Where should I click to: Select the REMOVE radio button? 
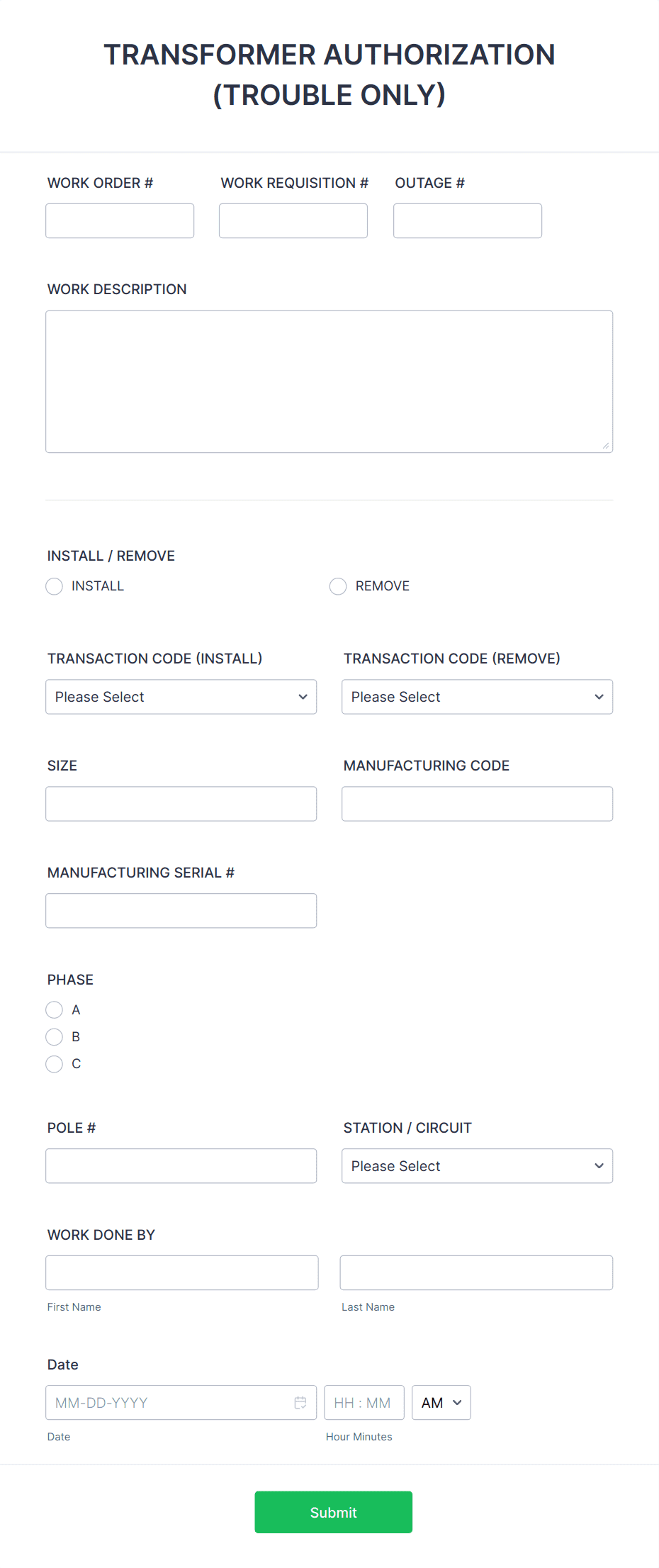(x=338, y=586)
